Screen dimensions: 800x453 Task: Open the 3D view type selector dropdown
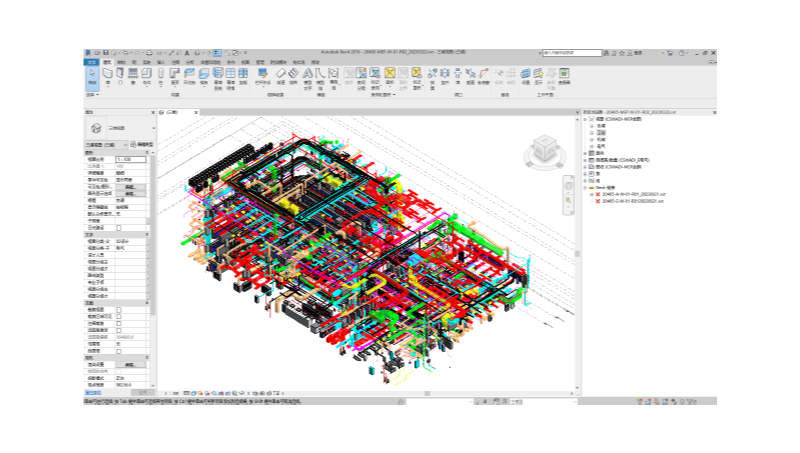pyautogui.click(x=154, y=128)
